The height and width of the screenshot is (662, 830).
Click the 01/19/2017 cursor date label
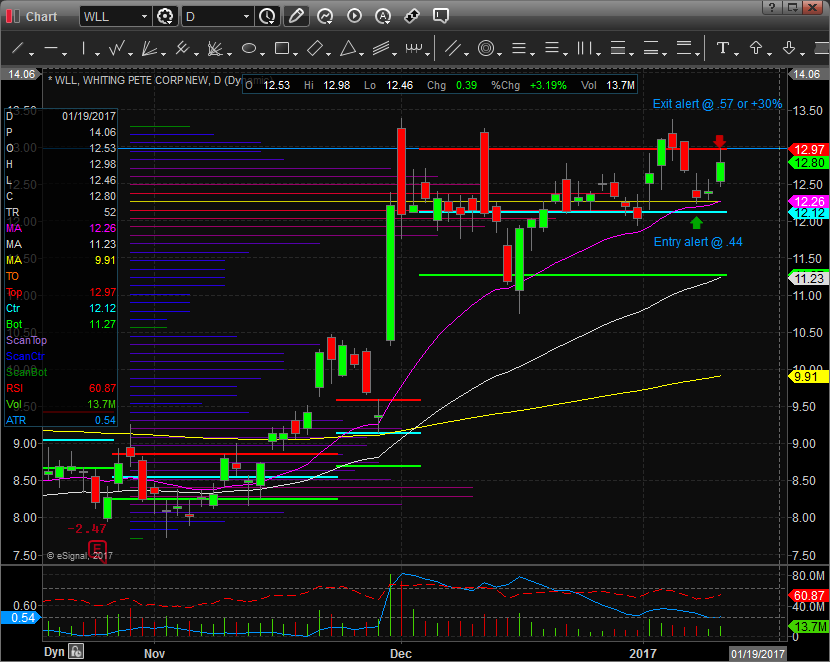[x=757, y=654]
